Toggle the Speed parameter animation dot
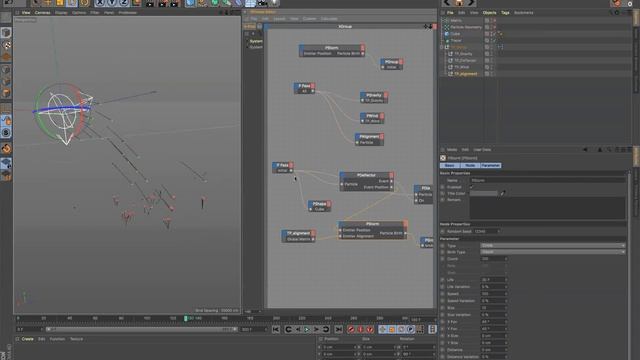 click(442, 294)
